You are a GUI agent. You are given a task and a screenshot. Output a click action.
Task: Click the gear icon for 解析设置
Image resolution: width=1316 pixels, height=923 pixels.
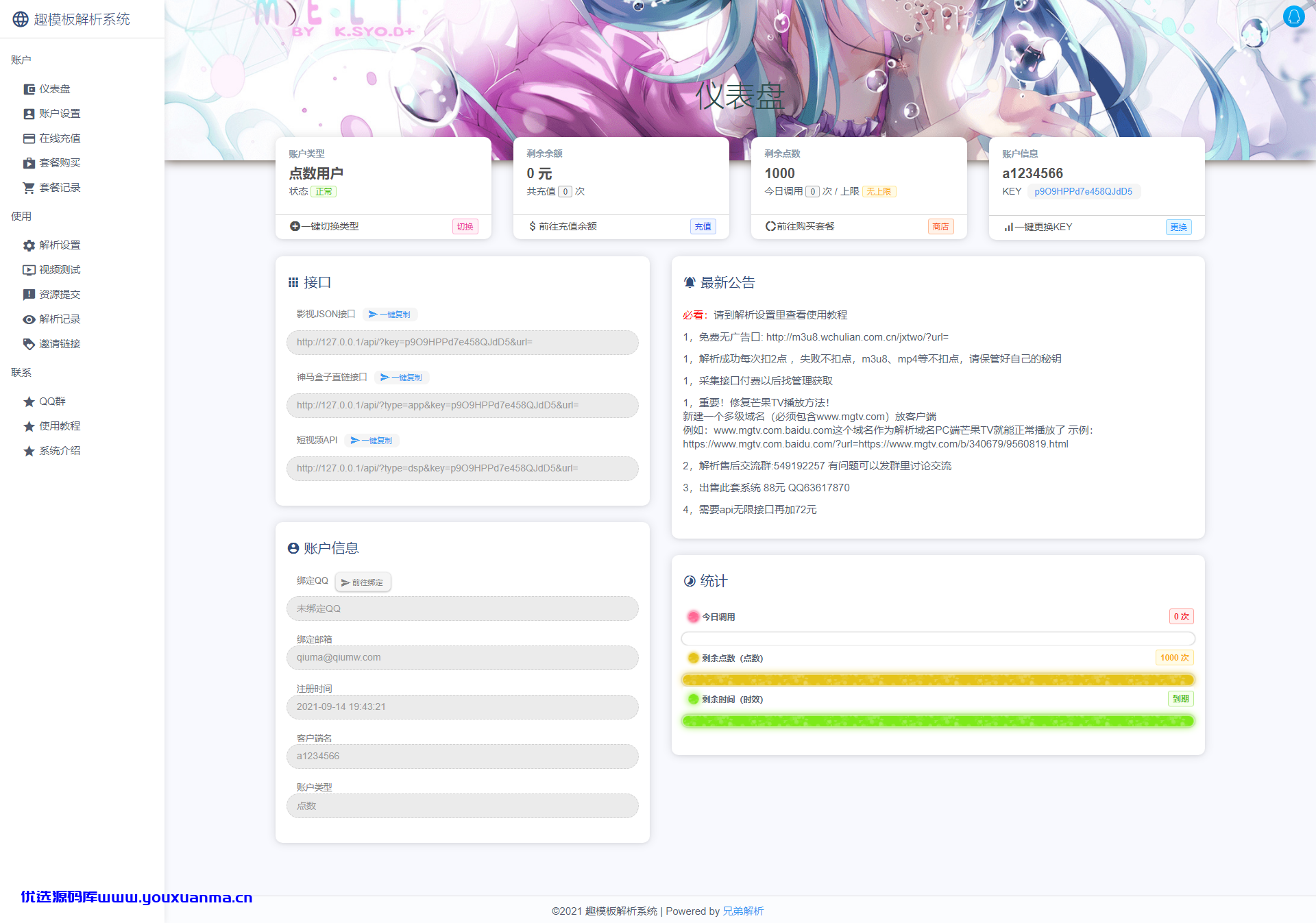tap(29, 245)
